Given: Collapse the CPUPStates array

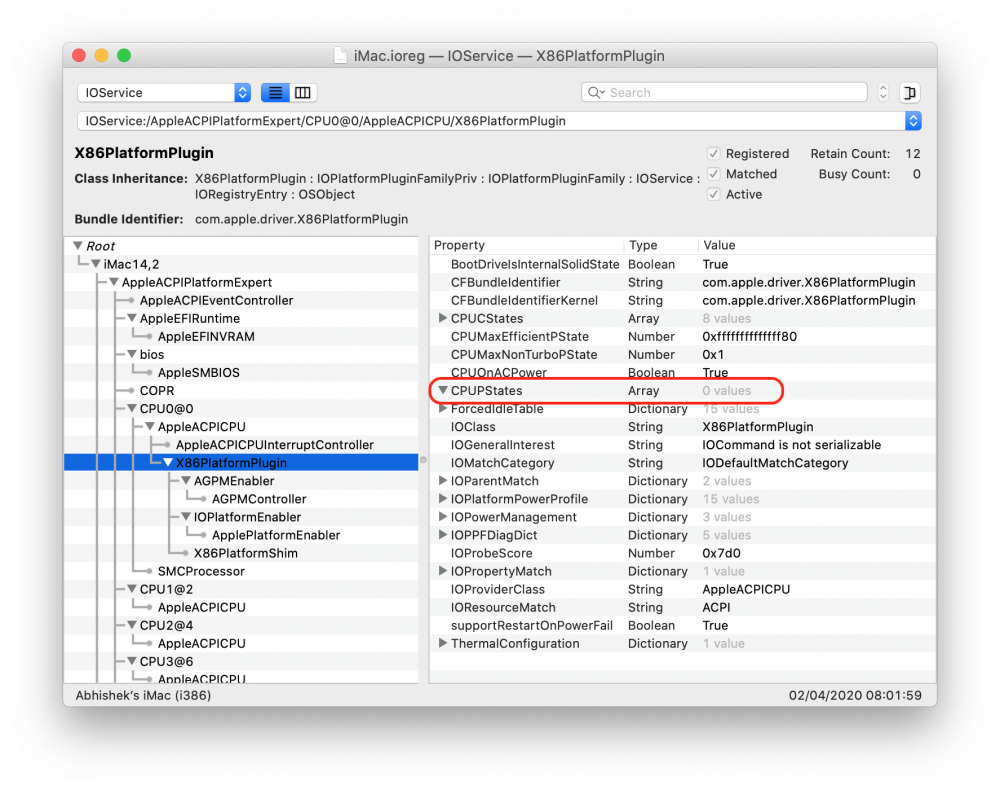Looking at the screenshot, I should point(443,390).
